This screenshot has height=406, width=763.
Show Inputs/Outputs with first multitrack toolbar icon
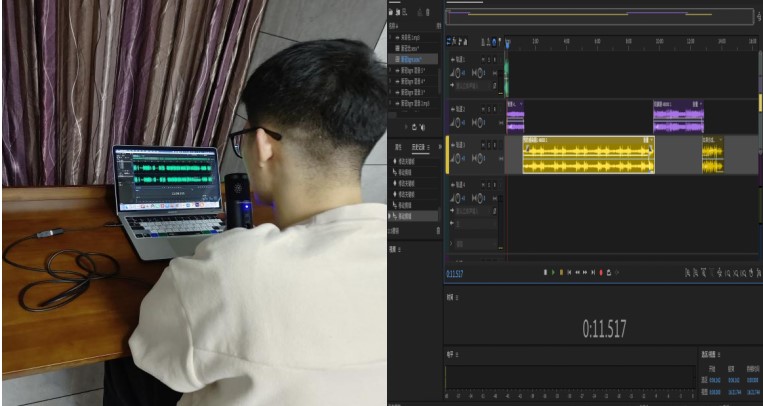coord(449,41)
